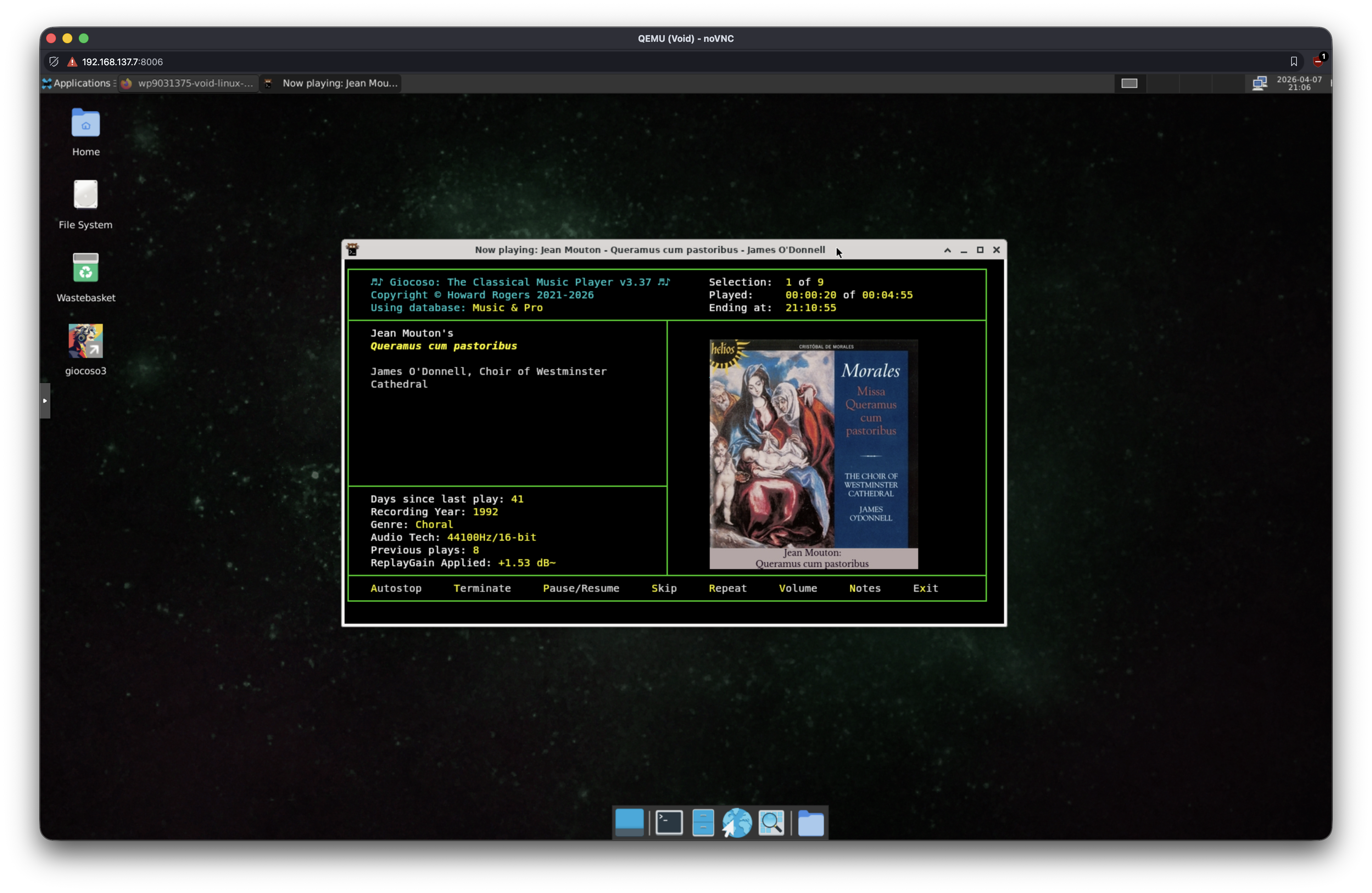1372x893 pixels.
Task: Switch to wp9031375-void-linux taskbar window
Action: (189, 83)
